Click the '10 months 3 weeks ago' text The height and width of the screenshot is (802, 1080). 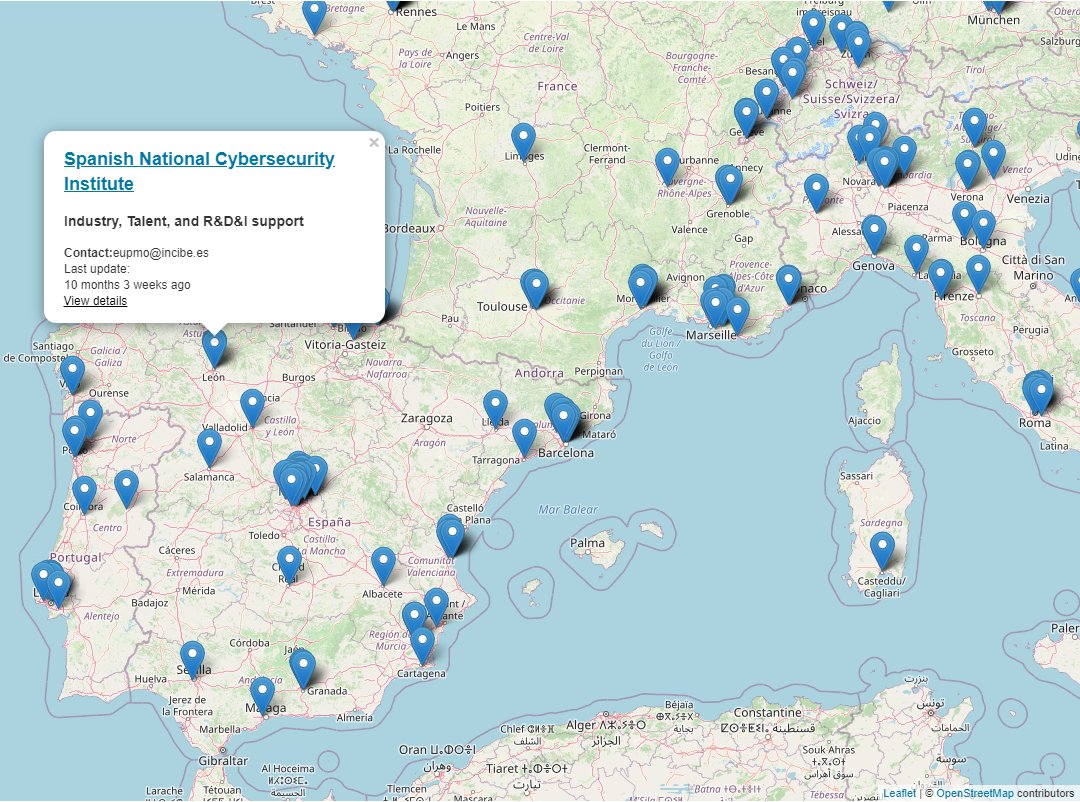[127, 285]
